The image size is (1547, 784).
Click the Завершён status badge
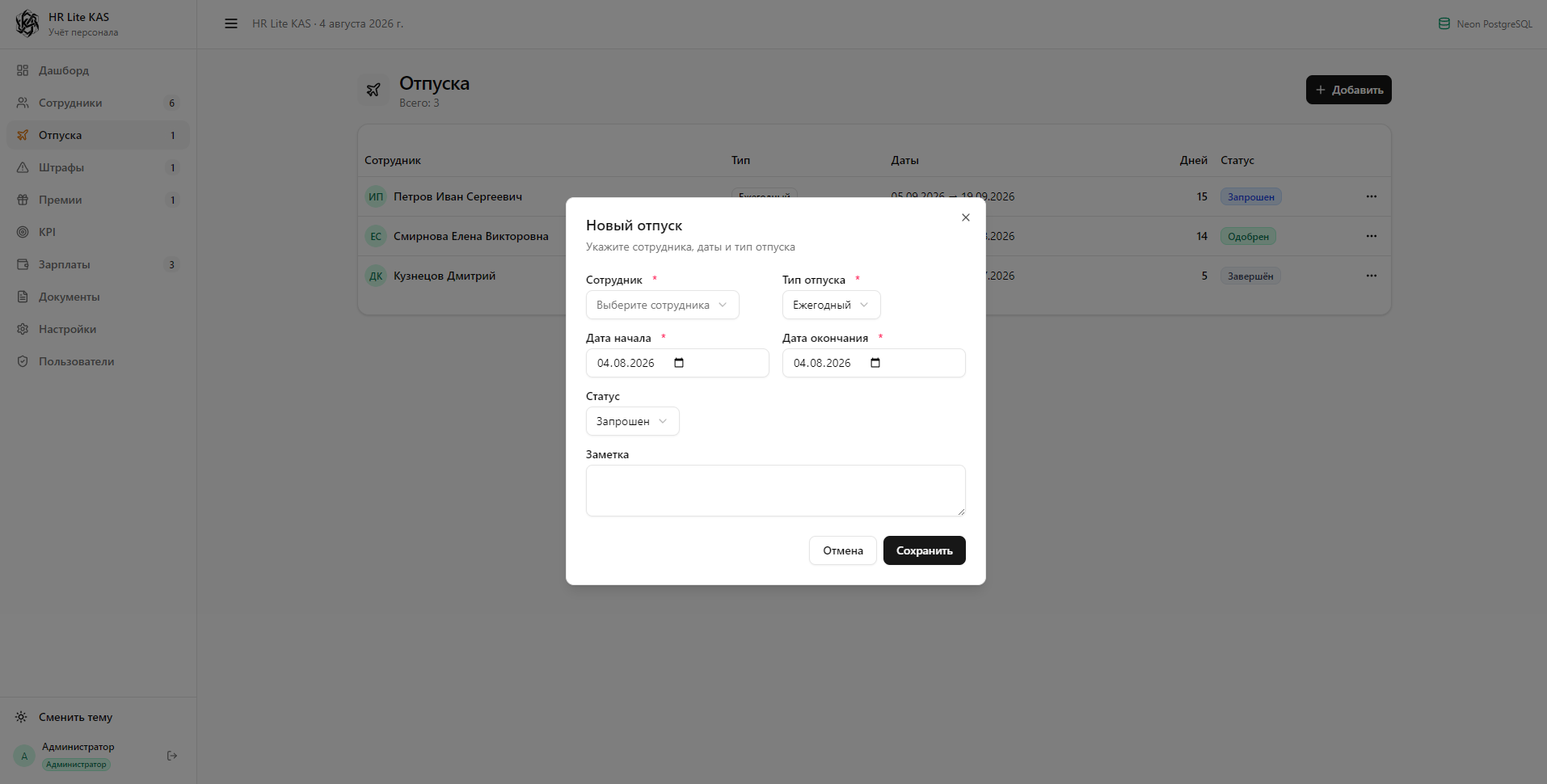1250,276
